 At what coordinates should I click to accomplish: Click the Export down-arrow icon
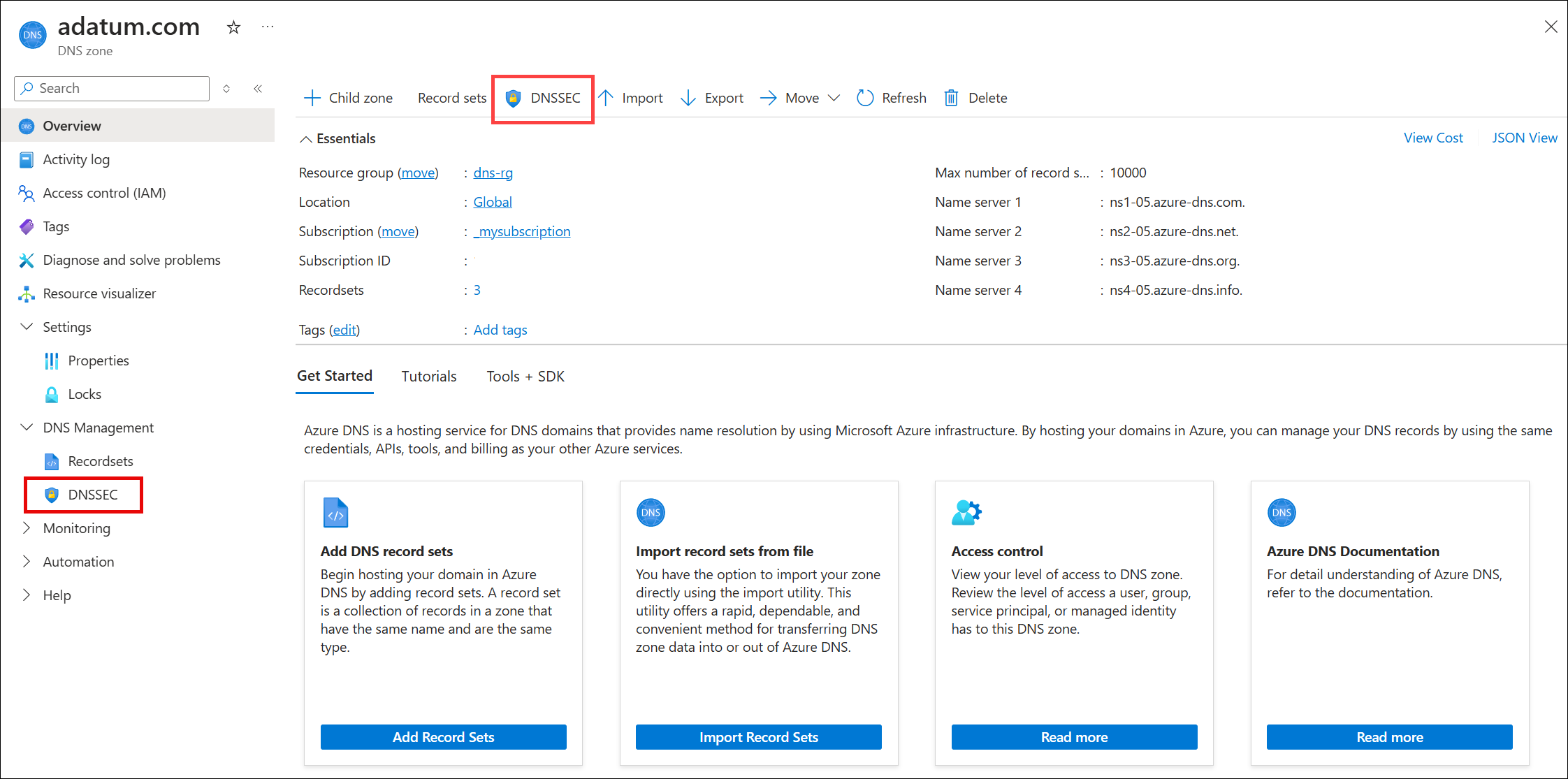(x=688, y=99)
